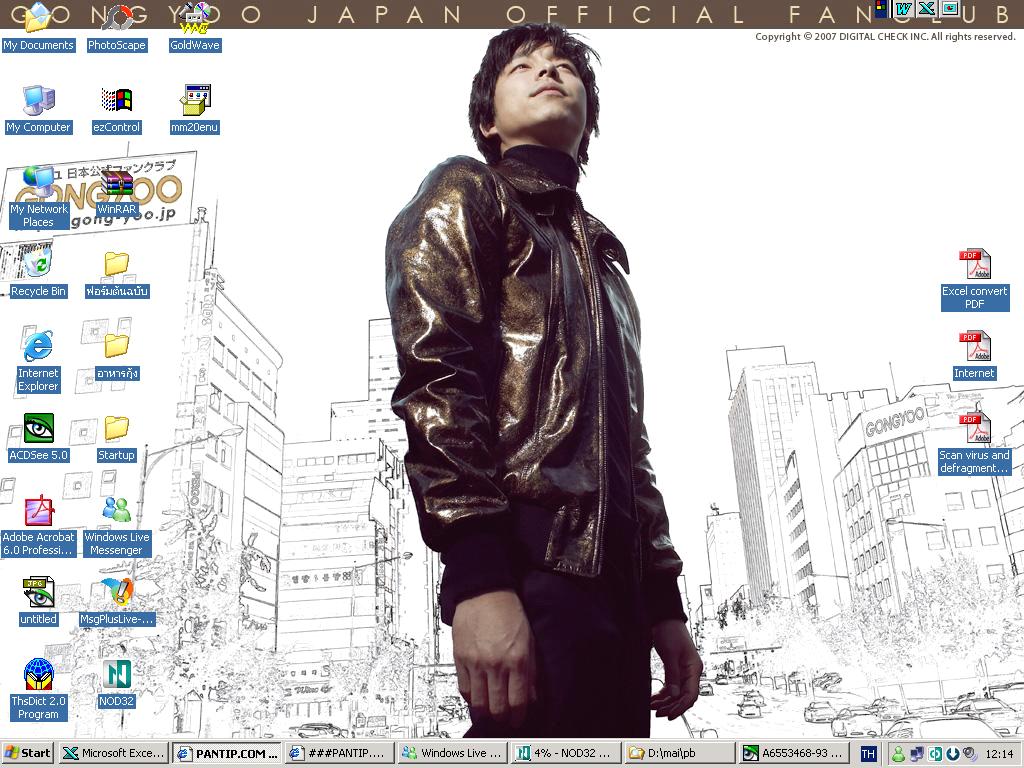
Task: Click the green Messenger buddy tray icon
Action: click(899, 754)
